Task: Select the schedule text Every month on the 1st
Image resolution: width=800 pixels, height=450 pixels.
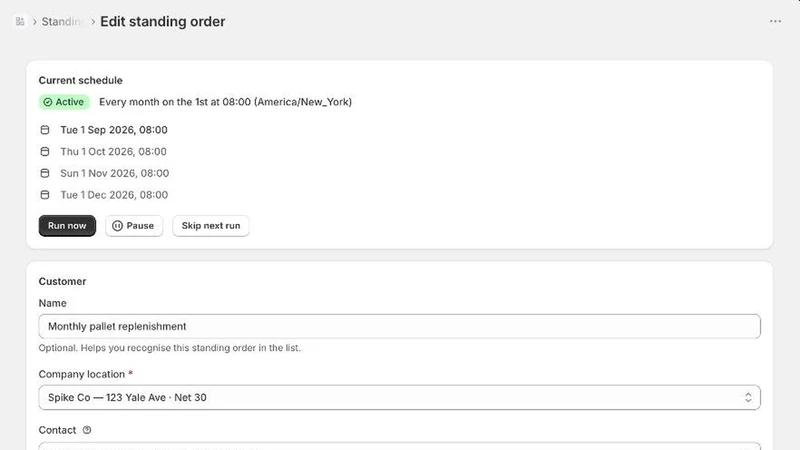Action: point(226,102)
